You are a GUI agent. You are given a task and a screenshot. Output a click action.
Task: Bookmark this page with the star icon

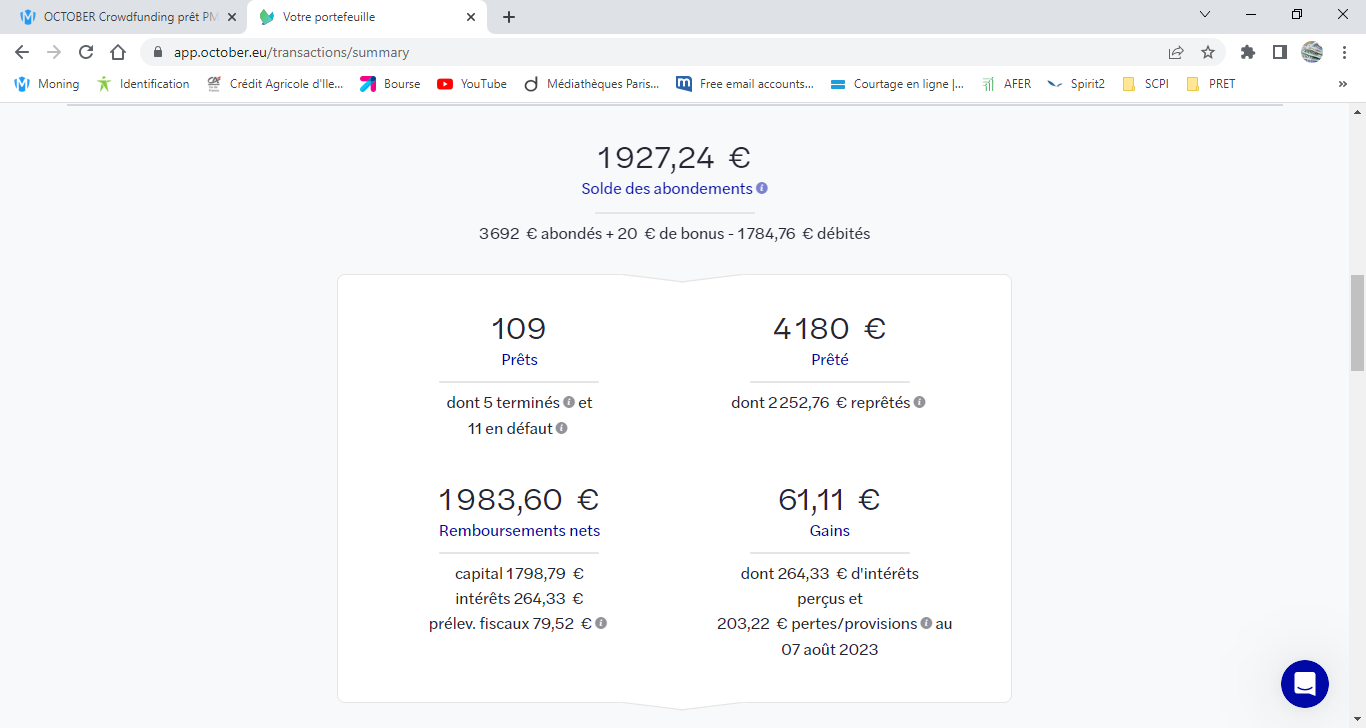tap(1208, 52)
